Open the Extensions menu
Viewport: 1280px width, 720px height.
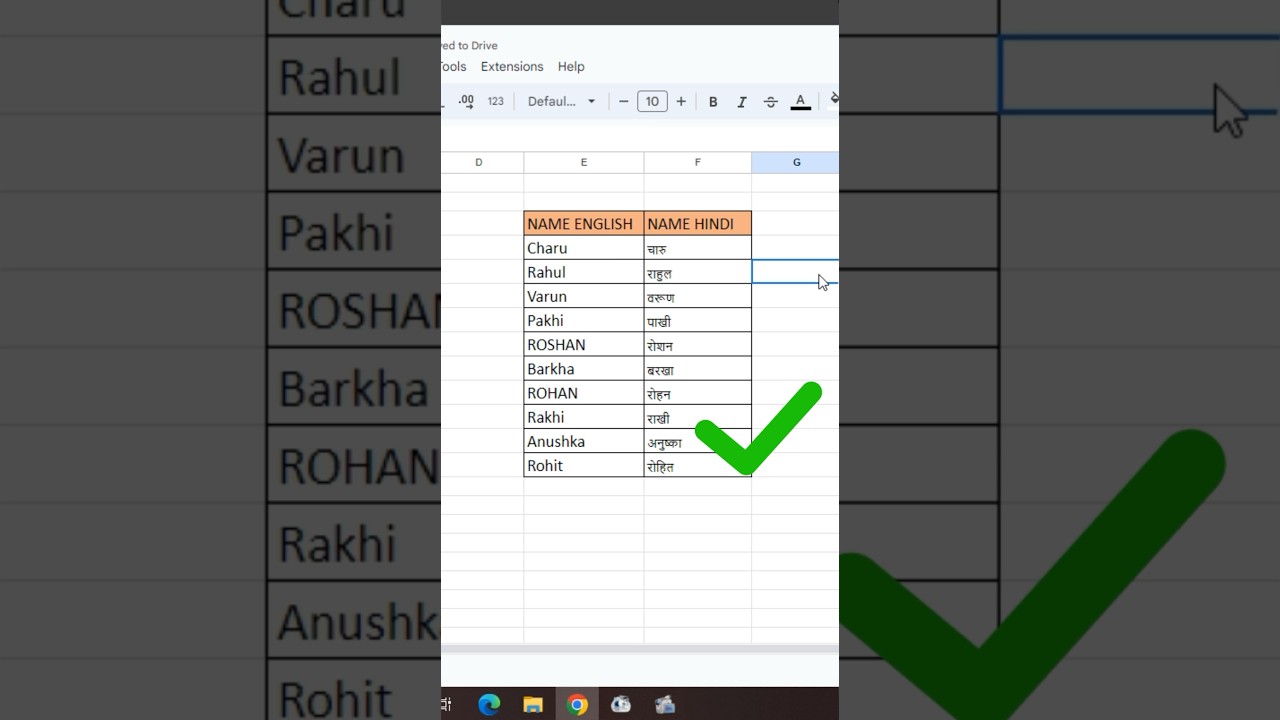pos(512,66)
